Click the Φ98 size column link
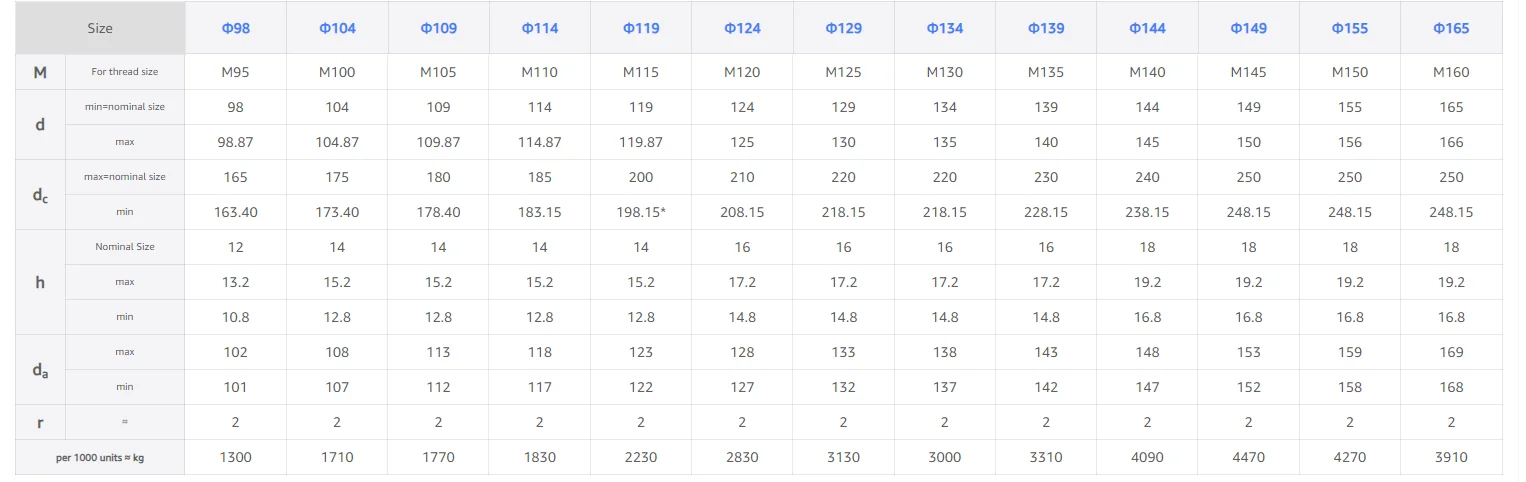 tap(235, 28)
